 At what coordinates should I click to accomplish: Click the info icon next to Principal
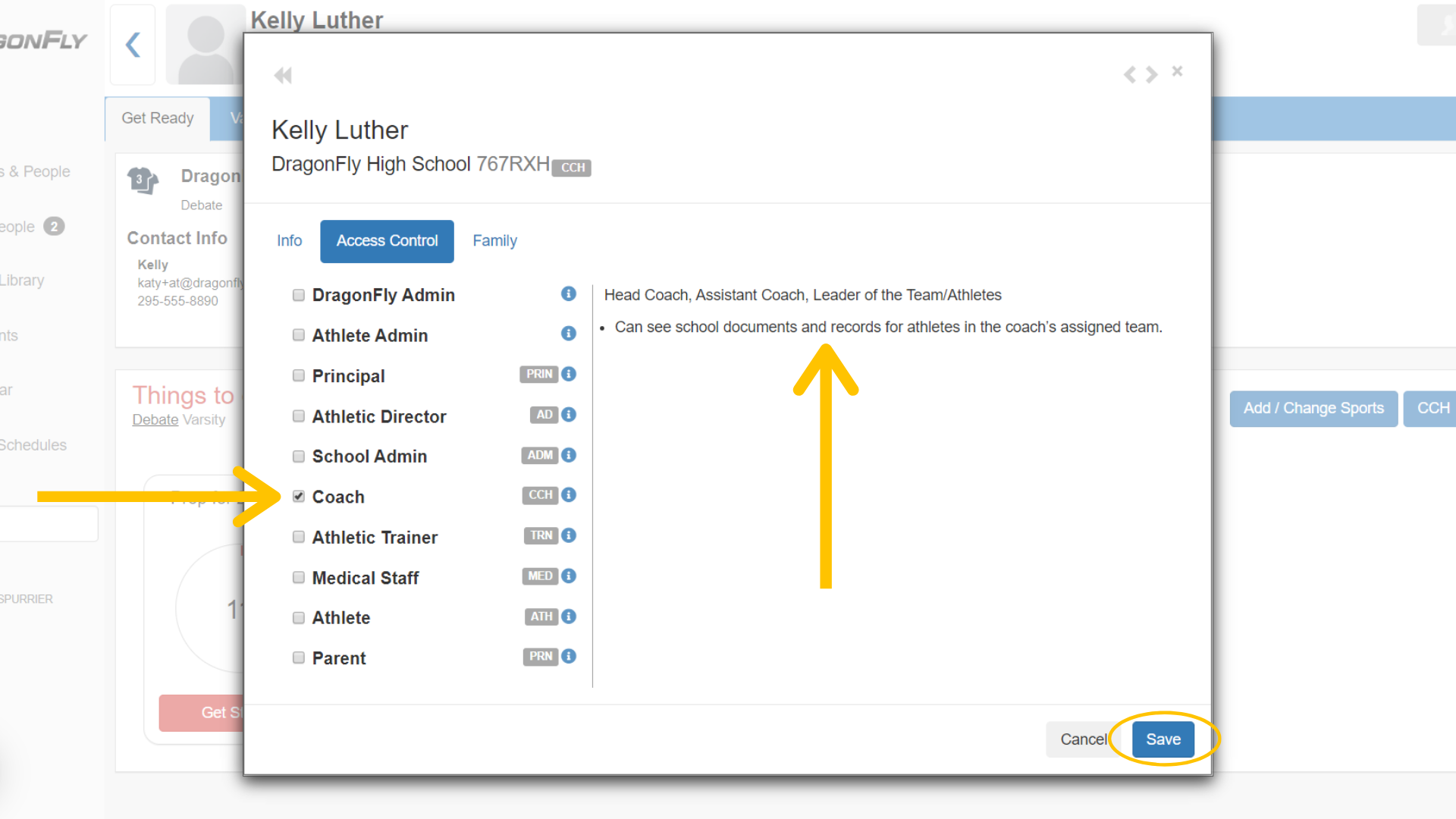(x=569, y=374)
